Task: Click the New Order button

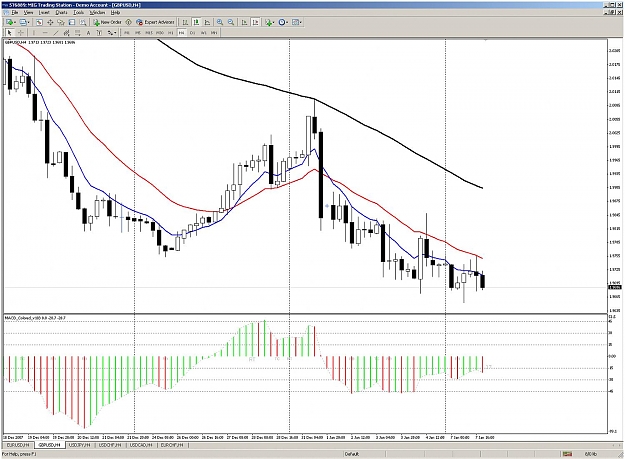Action: [108, 22]
